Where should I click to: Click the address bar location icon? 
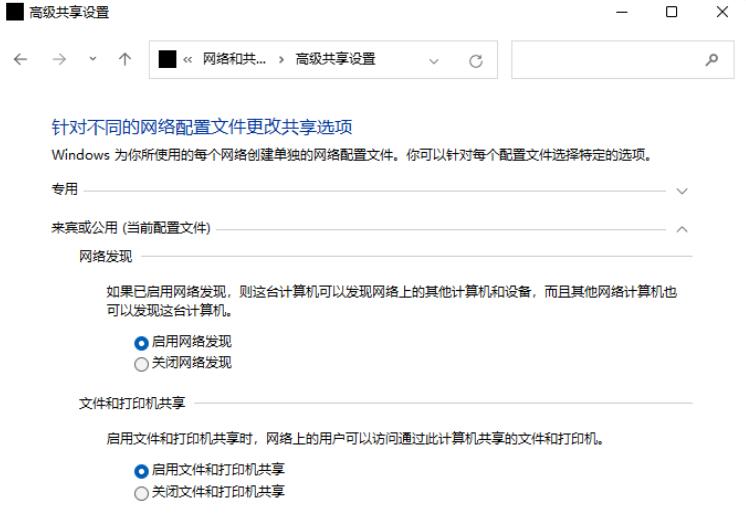pyautogui.click(x=167, y=59)
